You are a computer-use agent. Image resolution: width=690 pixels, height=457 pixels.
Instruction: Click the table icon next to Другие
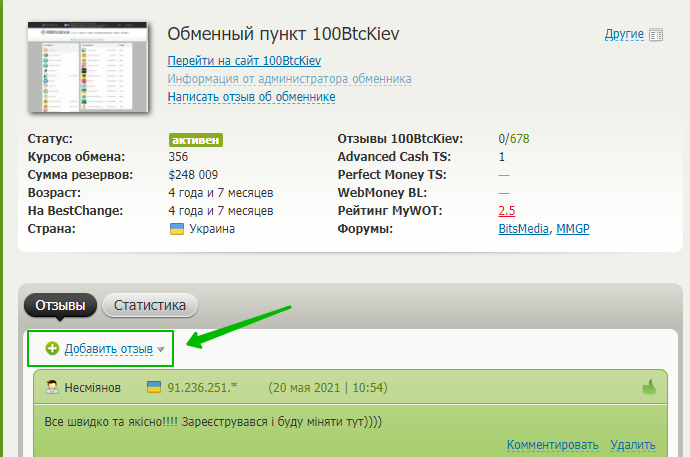[656, 35]
